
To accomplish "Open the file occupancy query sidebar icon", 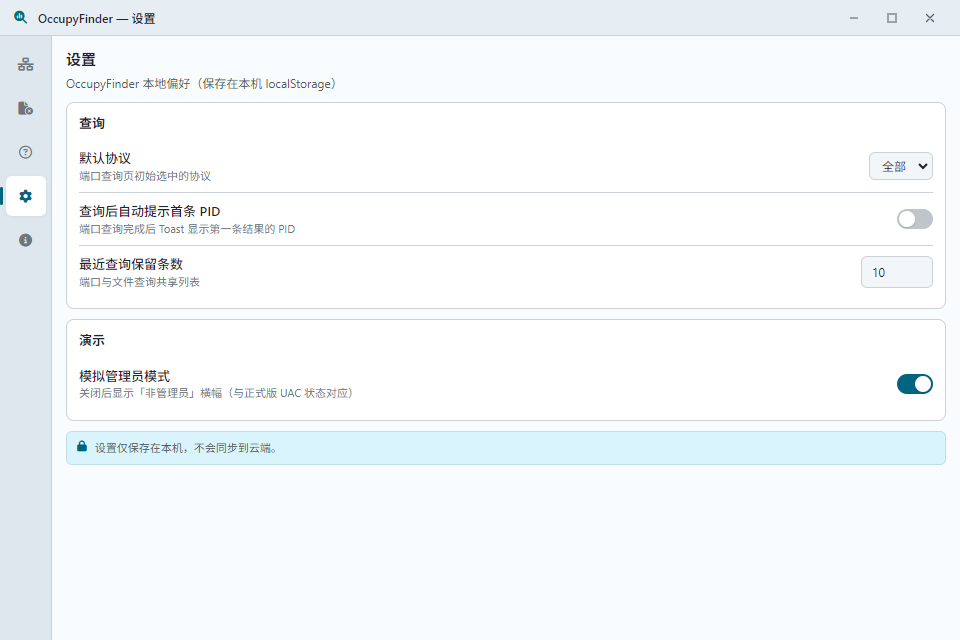I will (x=26, y=108).
